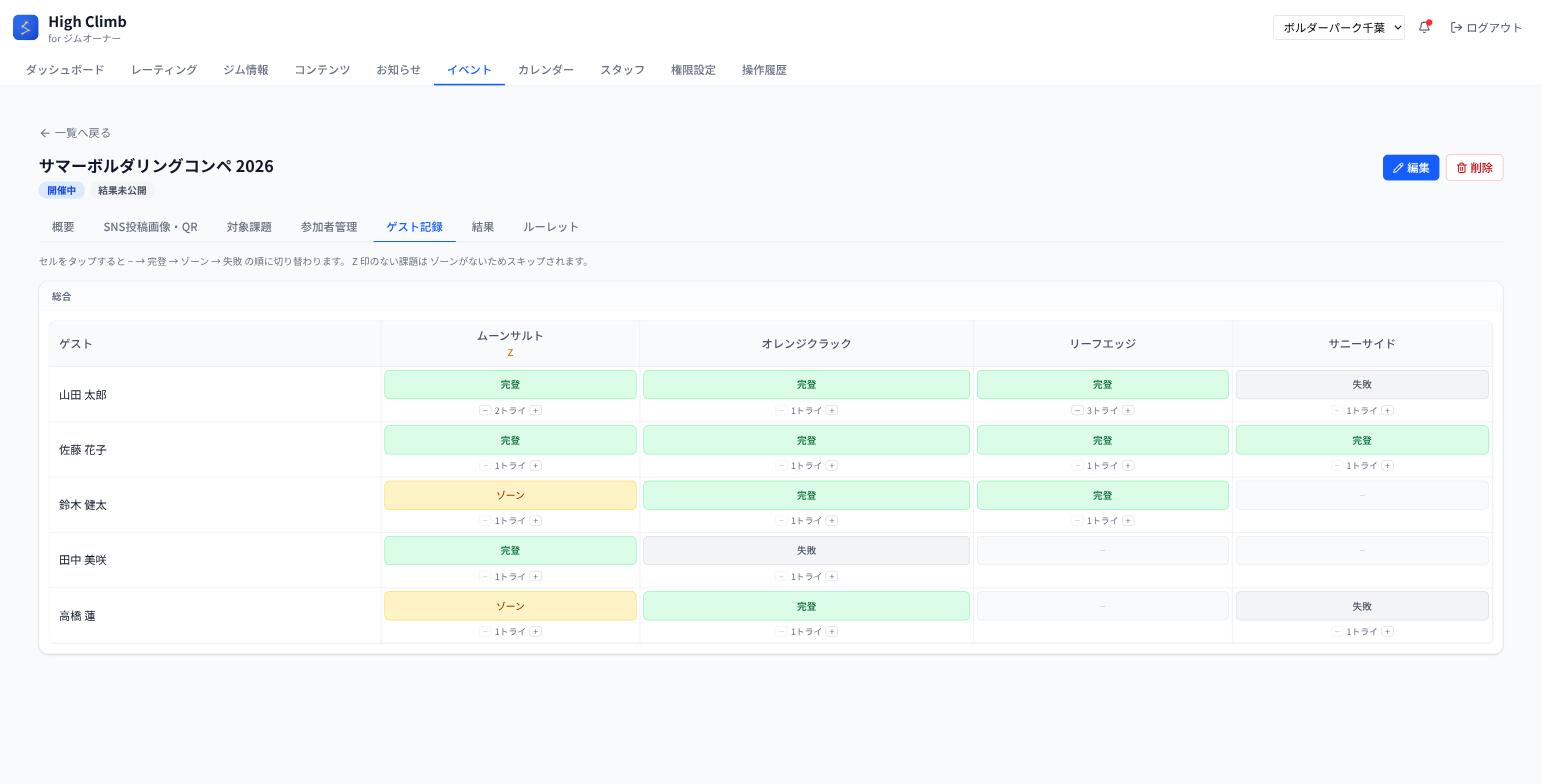Toggle 鈴木 健太's リーフエッジ 完登 cell

pyautogui.click(x=1102, y=495)
